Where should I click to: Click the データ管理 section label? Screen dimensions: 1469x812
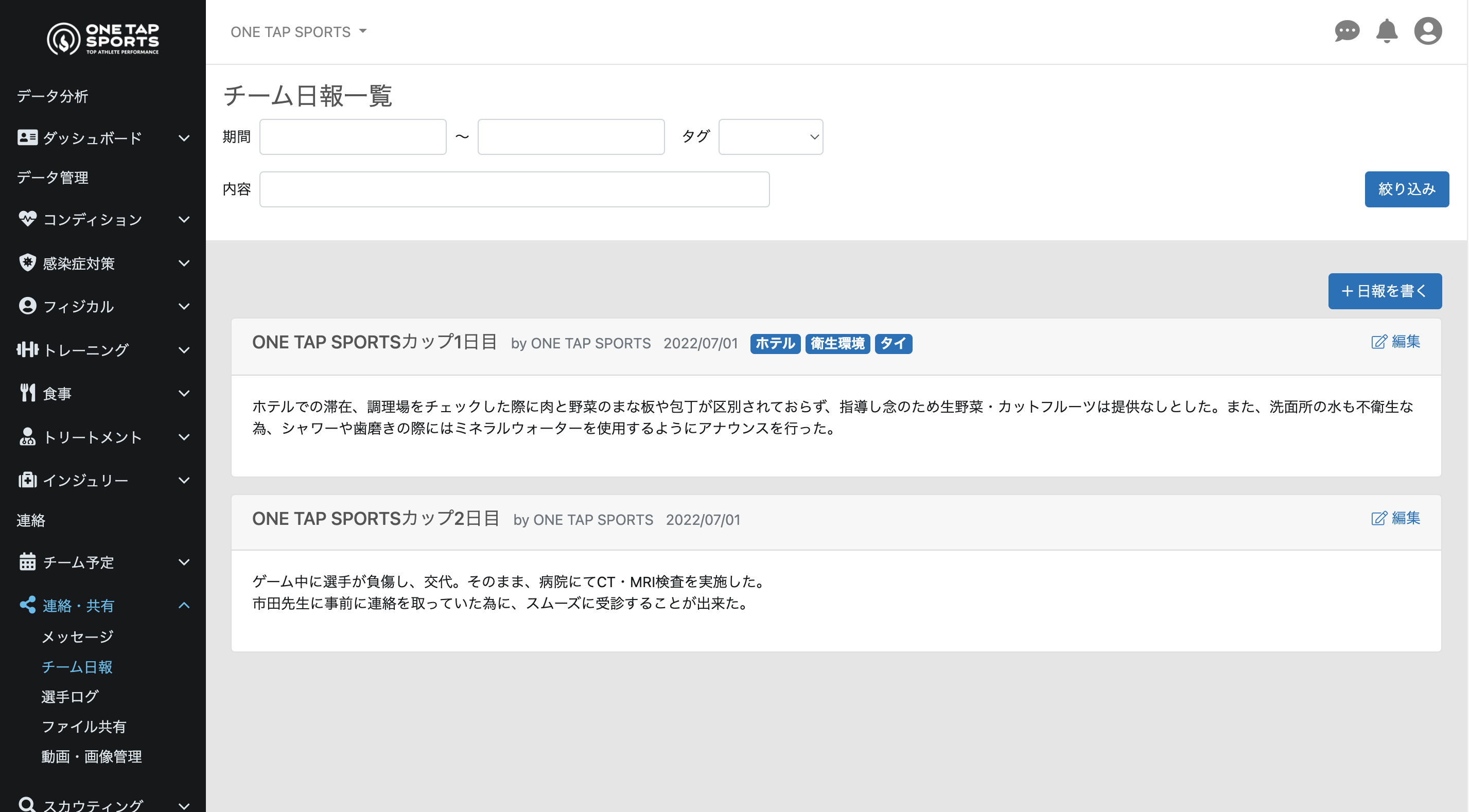pos(53,178)
